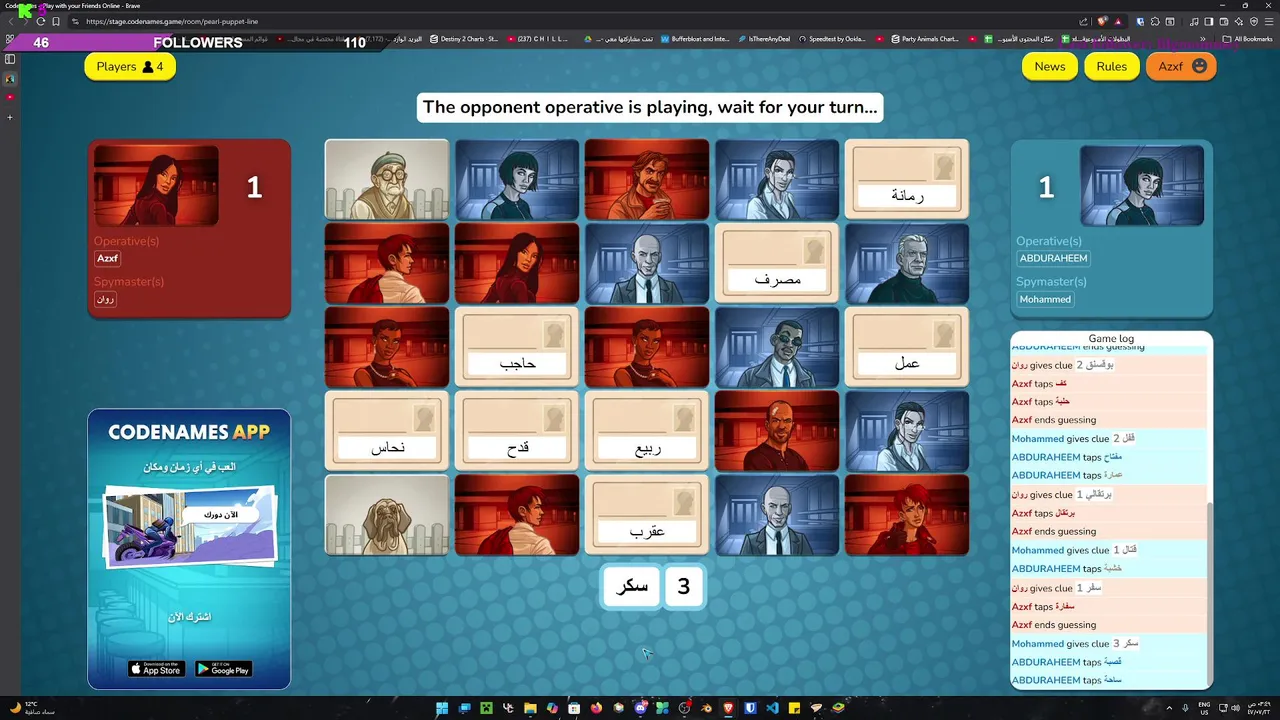Open the App Store download badge
This screenshot has width=1280, height=720.
click(157, 669)
